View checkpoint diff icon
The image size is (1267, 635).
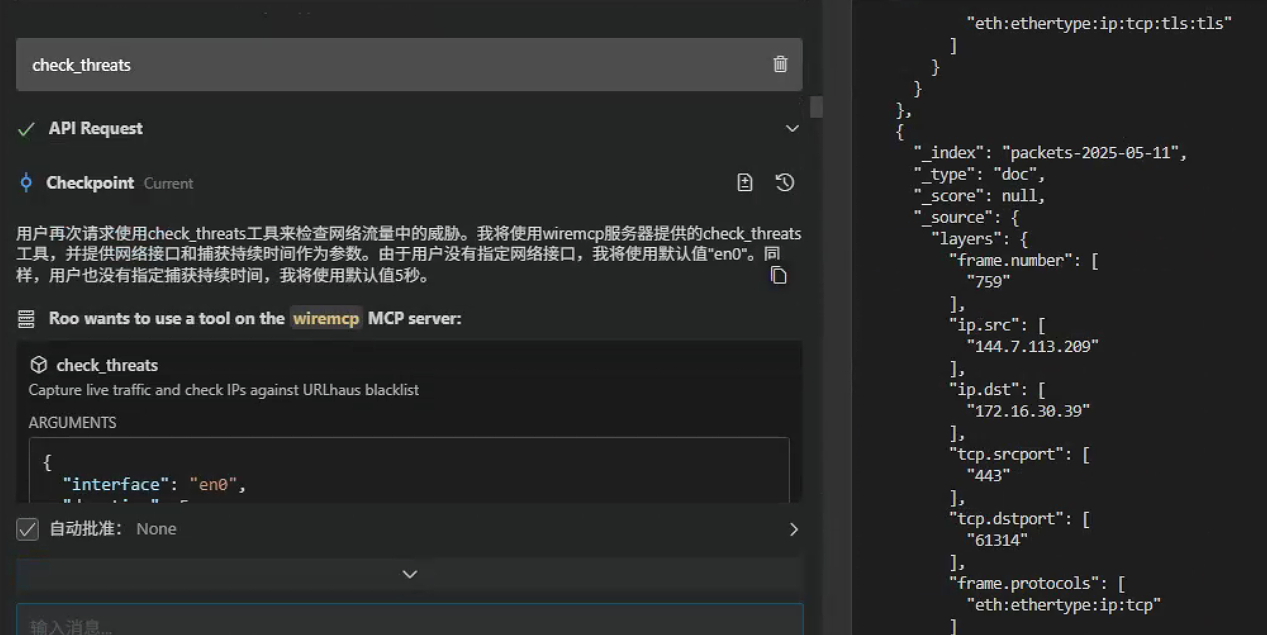745,182
